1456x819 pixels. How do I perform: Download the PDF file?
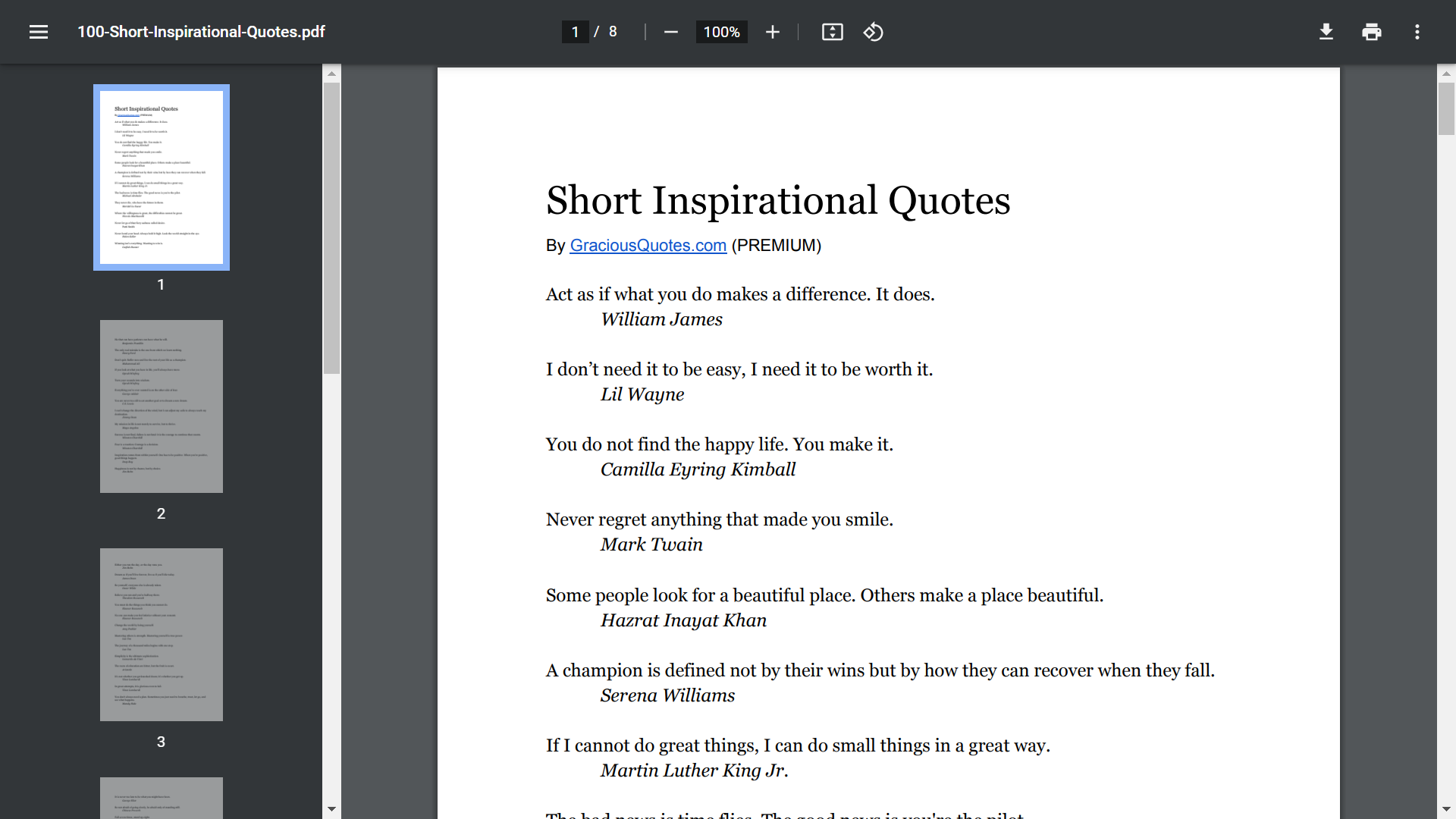1326,32
